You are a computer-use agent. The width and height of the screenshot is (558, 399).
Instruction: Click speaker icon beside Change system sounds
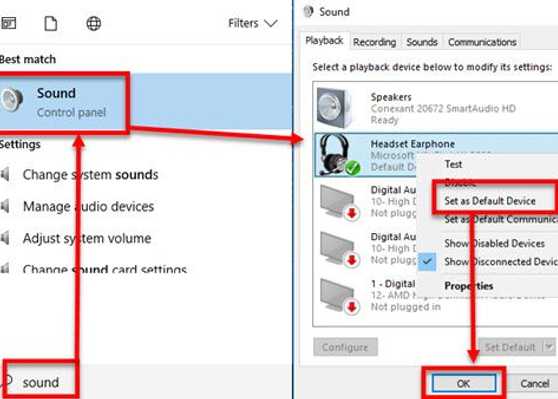click(5, 174)
